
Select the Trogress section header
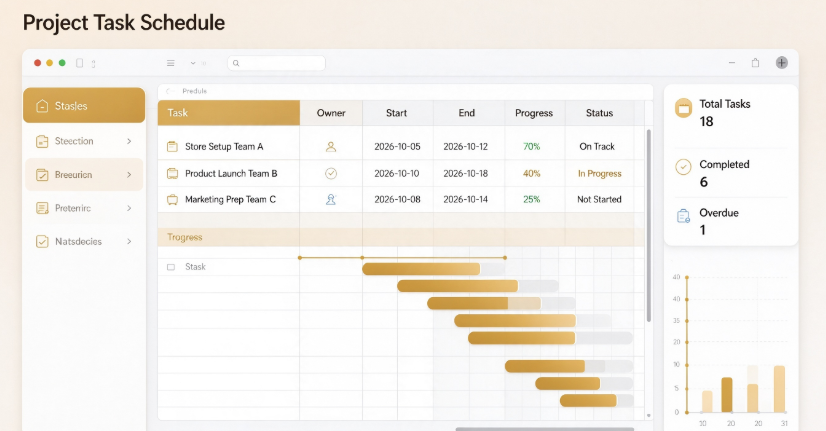click(401, 237)
